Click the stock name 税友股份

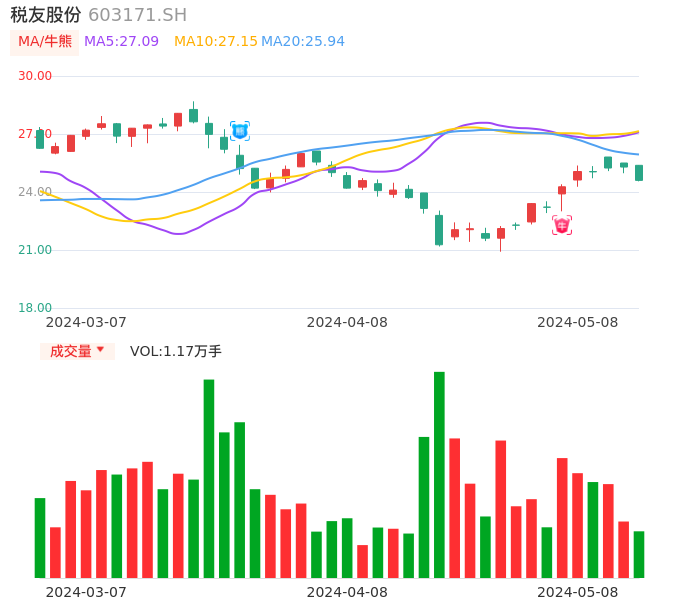(46, 15)
